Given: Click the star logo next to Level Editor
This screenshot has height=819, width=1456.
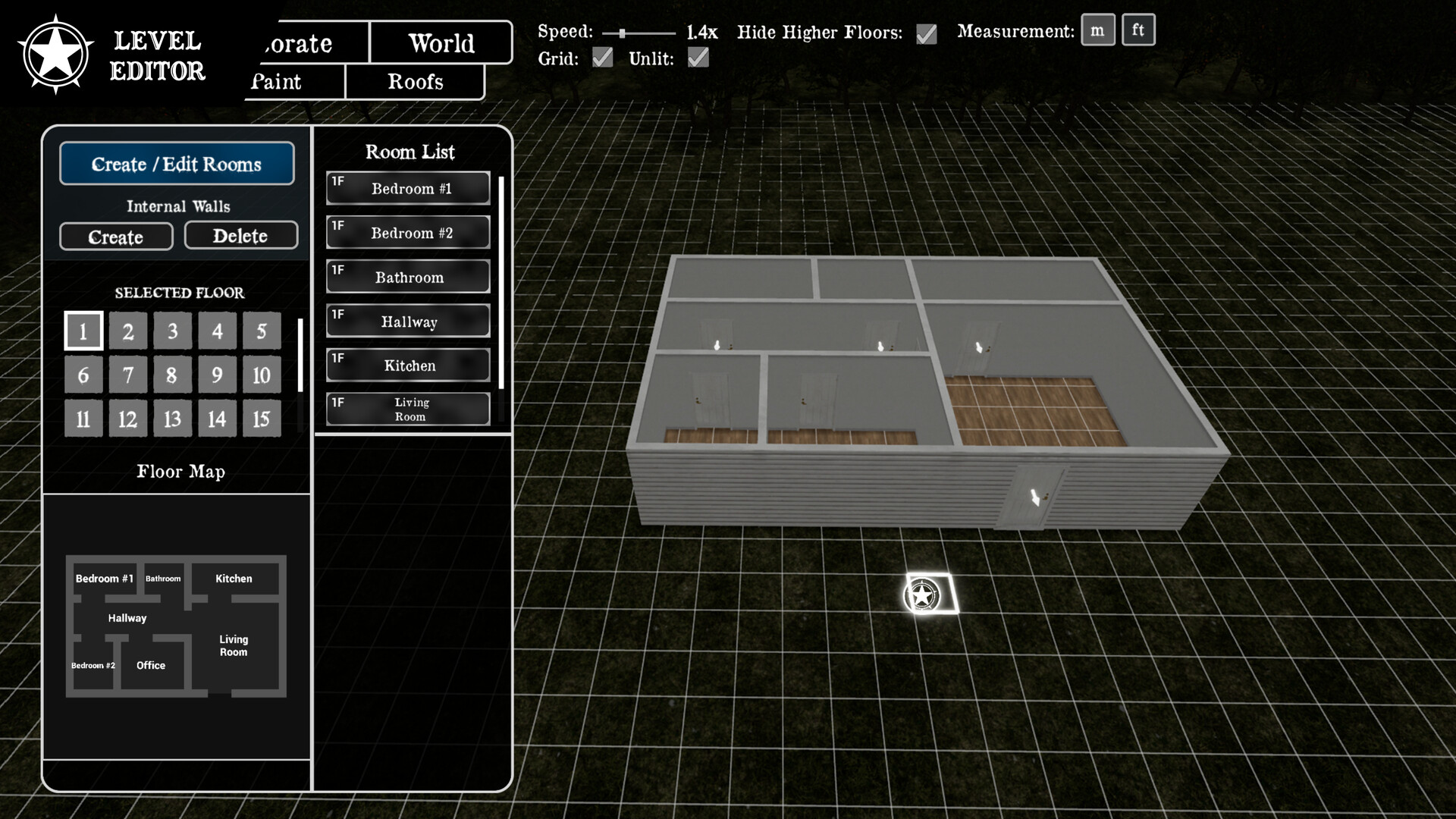Looking at the screenshot, I should (x=55, y=55).
